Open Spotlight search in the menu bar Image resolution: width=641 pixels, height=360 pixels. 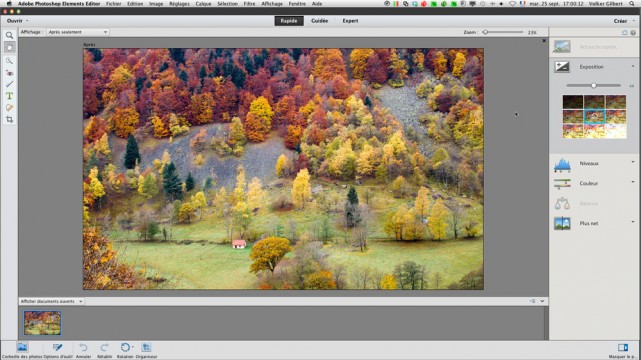point(633,3)
